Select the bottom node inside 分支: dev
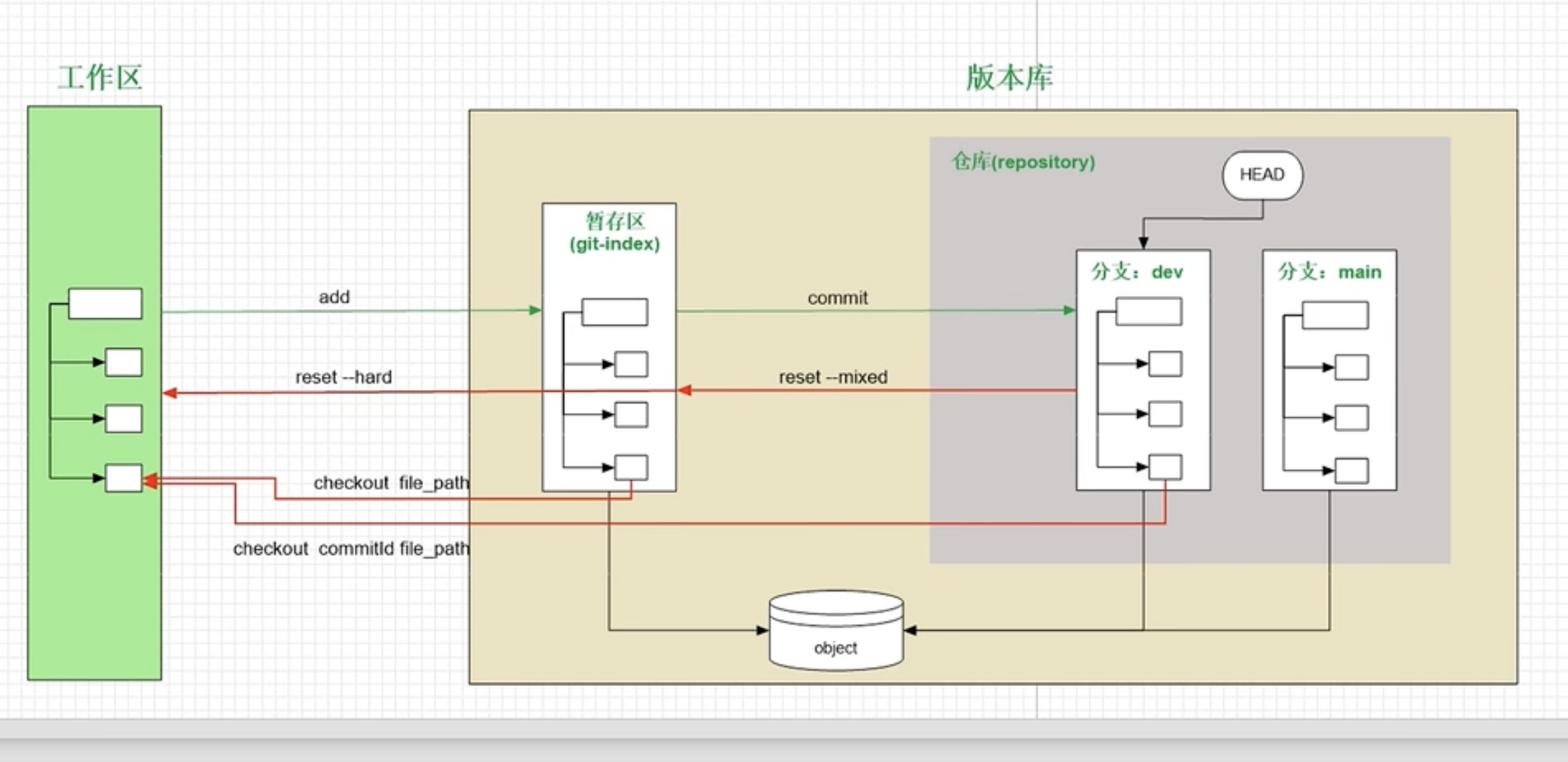This screenshot has height=762, width=1568. click(1164, 466)
